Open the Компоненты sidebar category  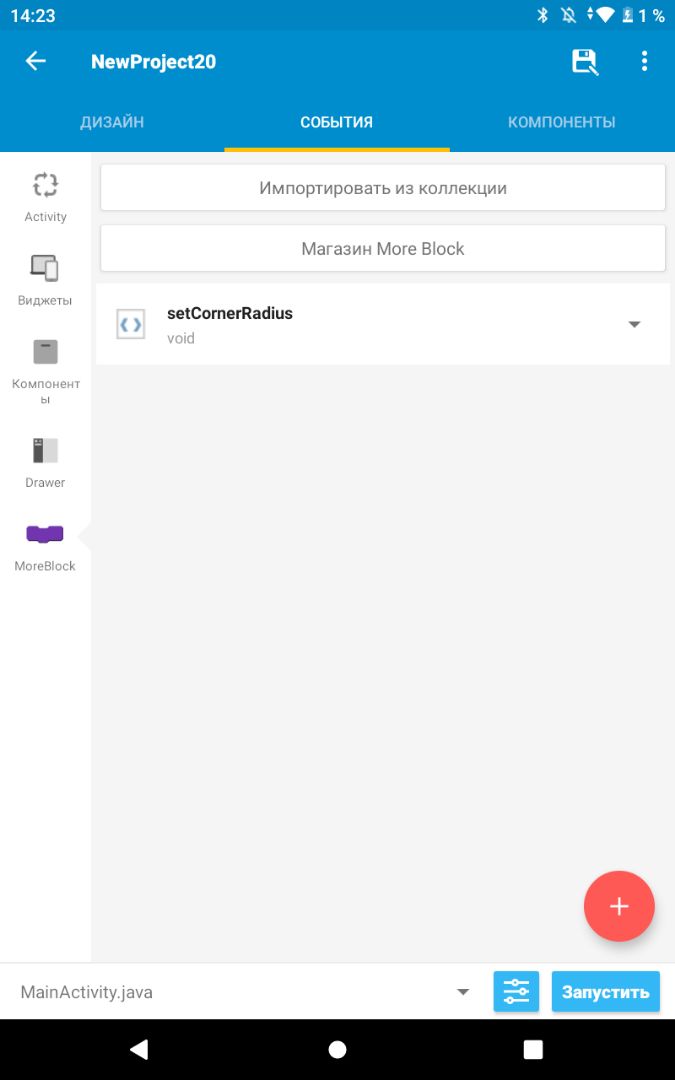point(45,370)
